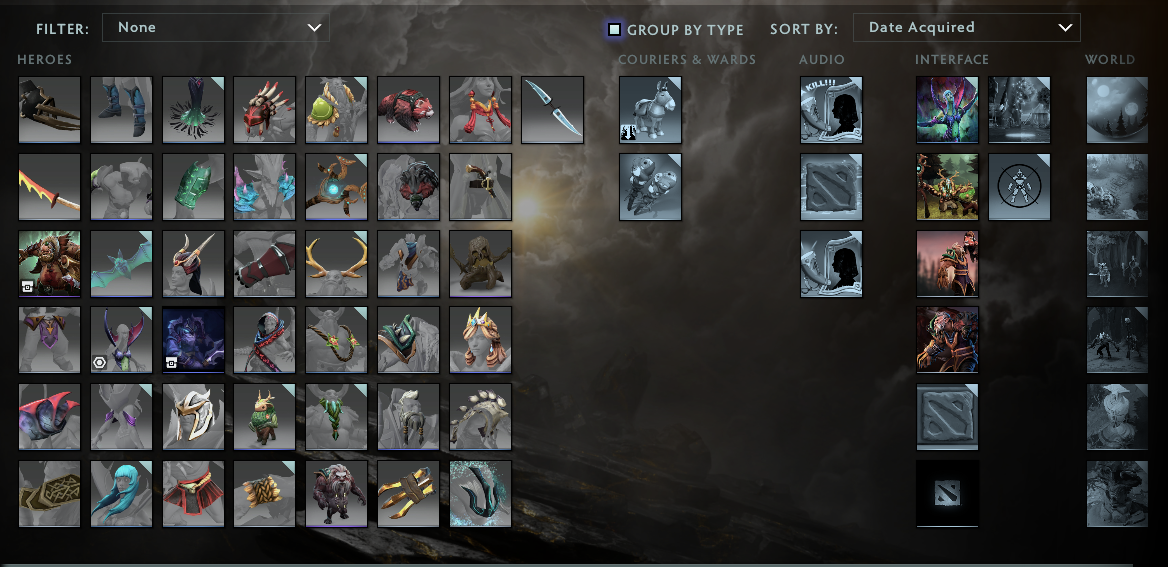Select the golden claw weapon item
1168x567 pixels.
tap(408, 494)
